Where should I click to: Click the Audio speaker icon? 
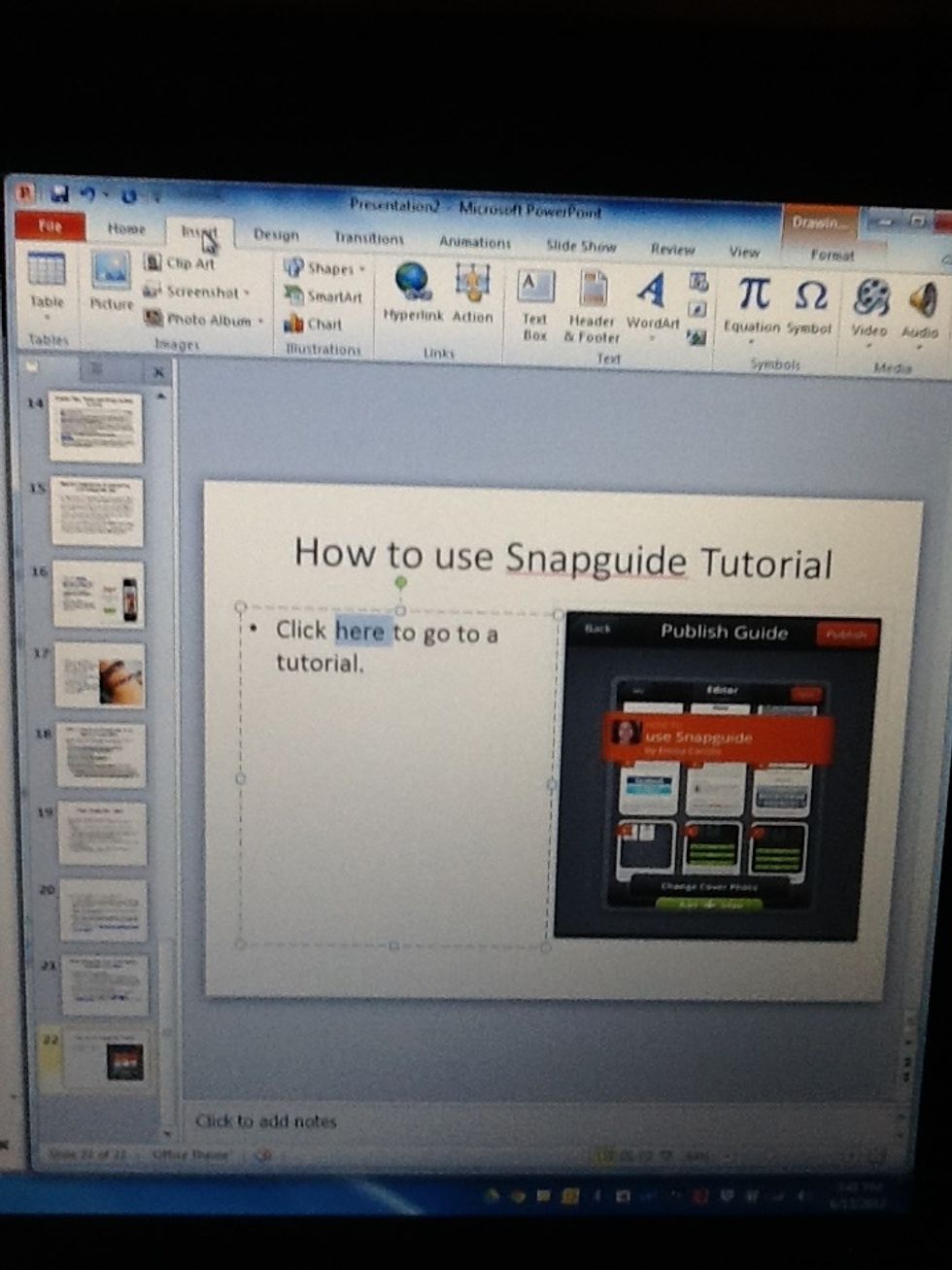(x=922, y=300)
